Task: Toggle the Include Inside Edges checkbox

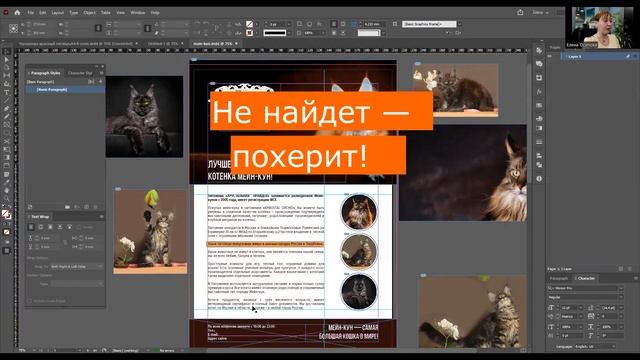Action: (29, 301)
